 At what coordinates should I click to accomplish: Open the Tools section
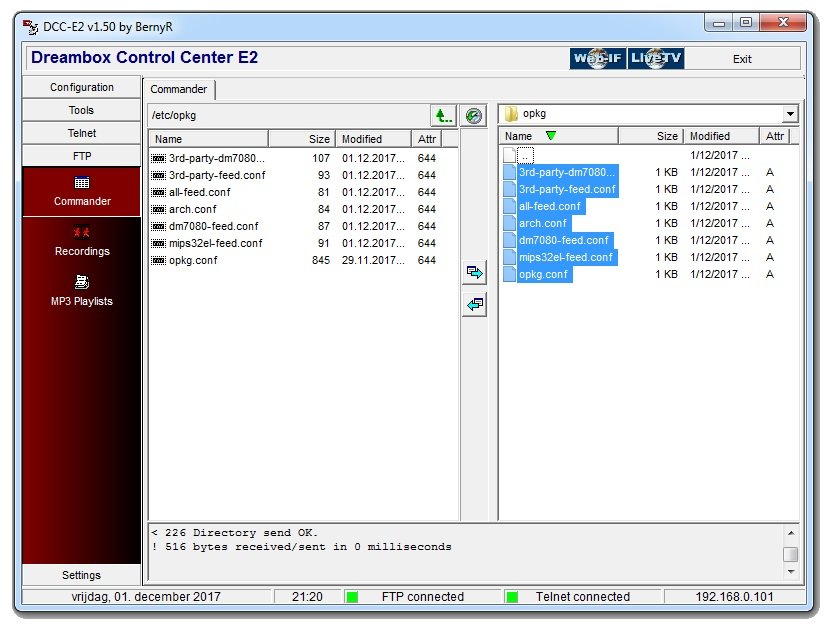pyautogui.click(x=82, y=110)
